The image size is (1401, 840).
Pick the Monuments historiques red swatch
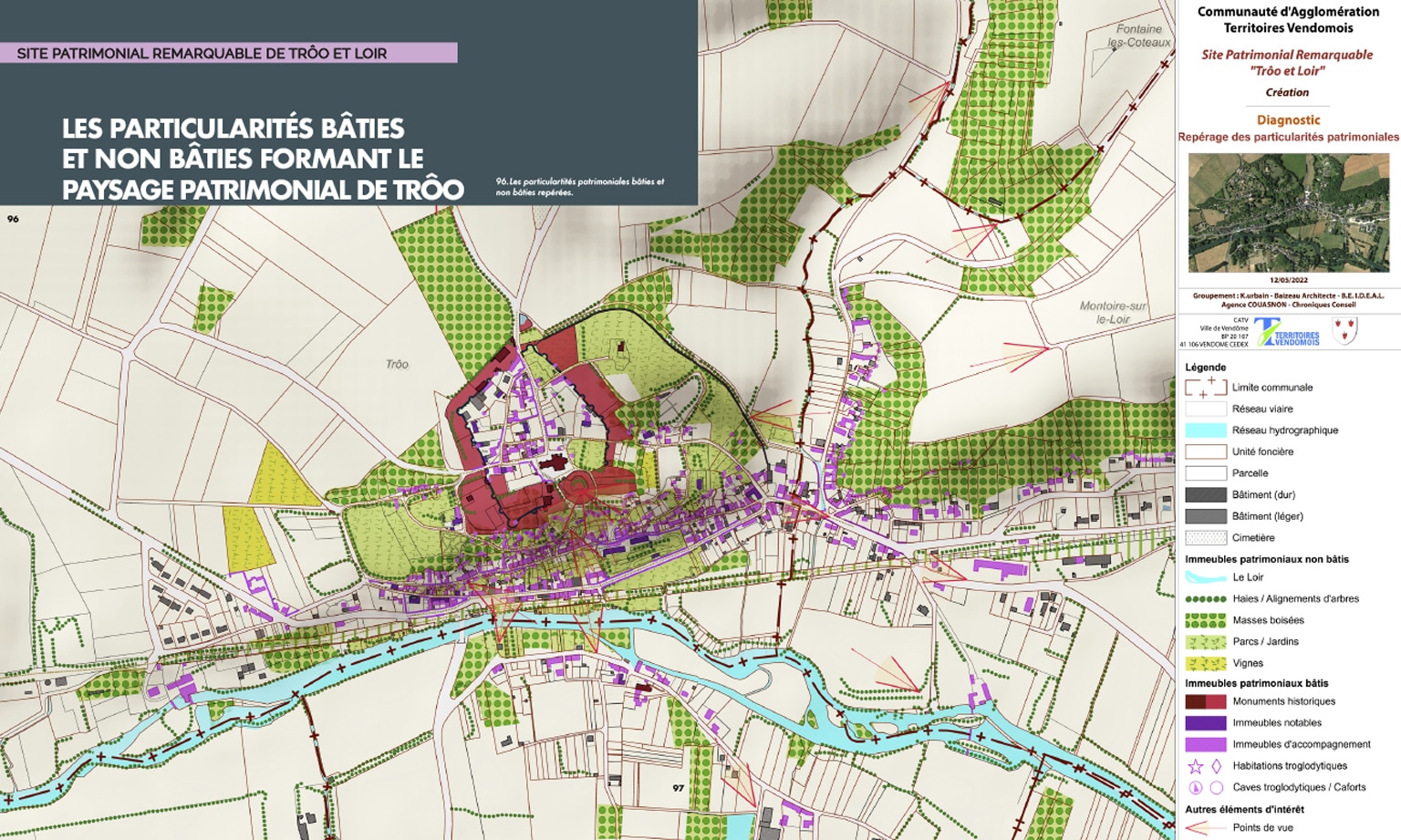pyautogui.click(x=1205, y=701)
